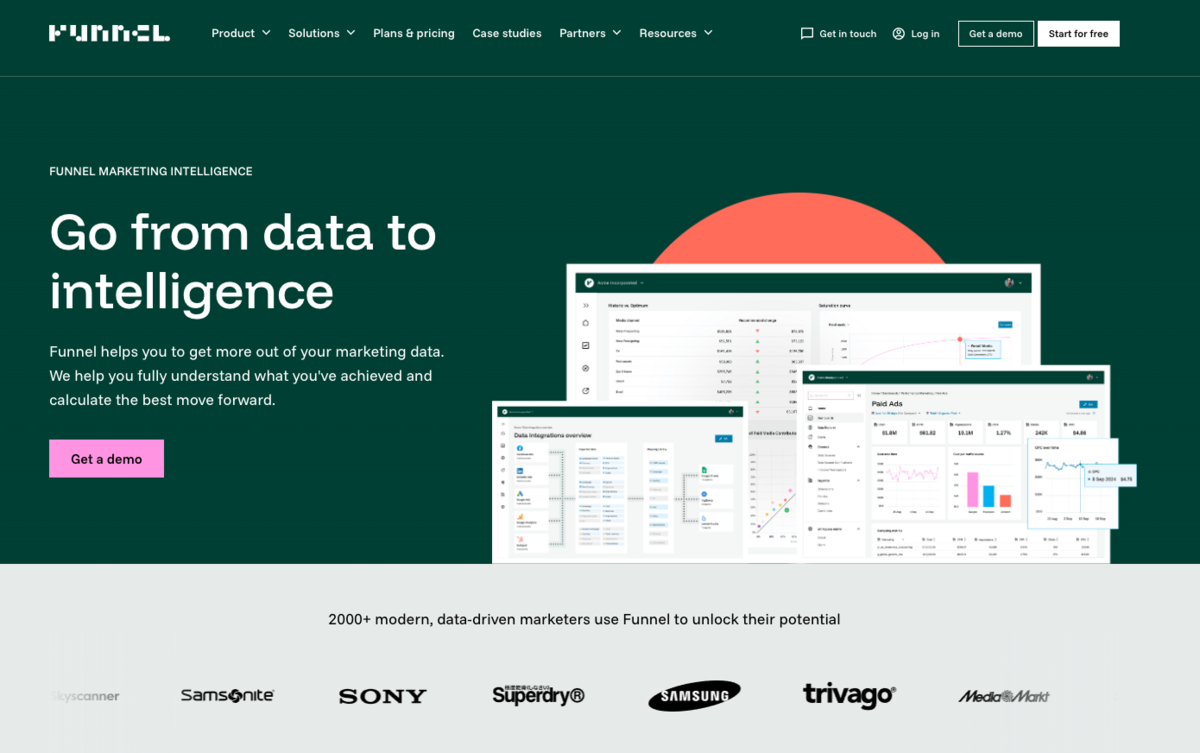Open the Case studies page

coord(507,33)
